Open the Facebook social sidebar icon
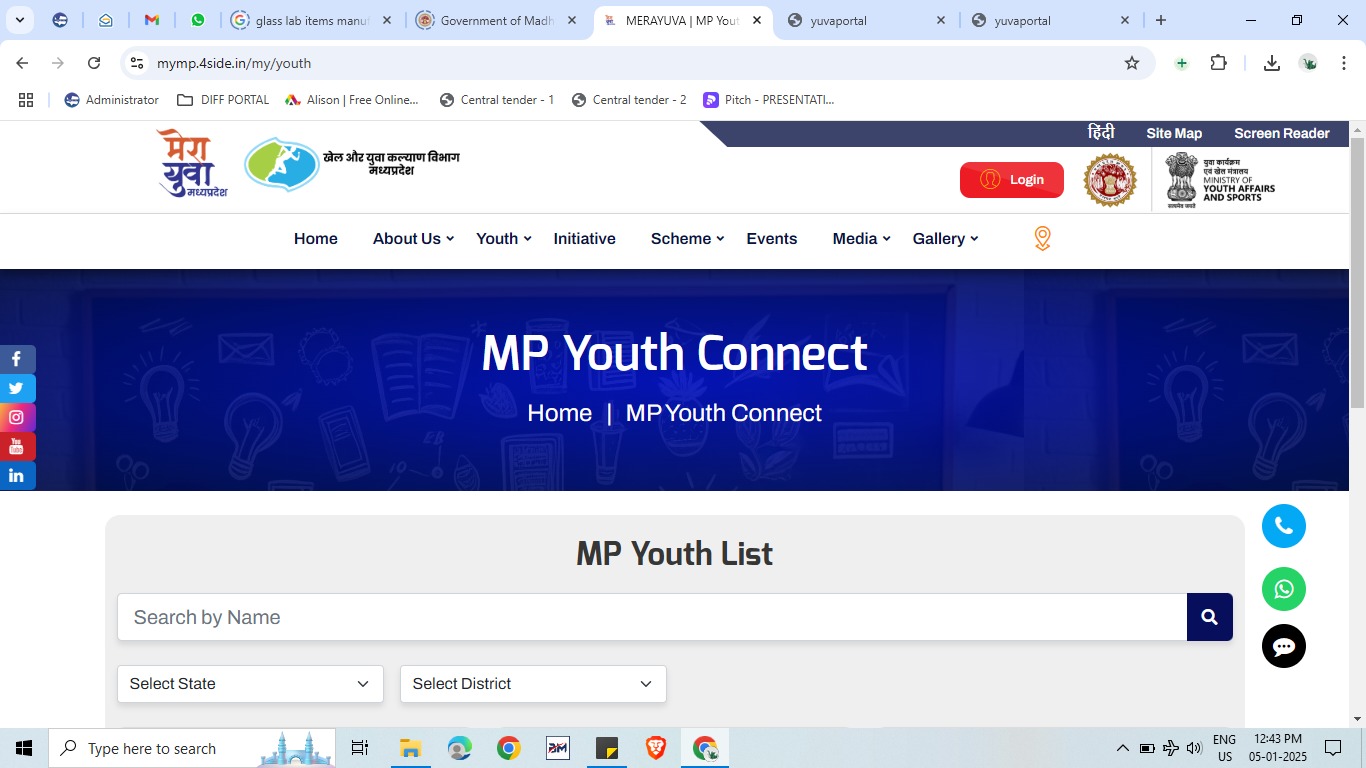 pos(17,359)
